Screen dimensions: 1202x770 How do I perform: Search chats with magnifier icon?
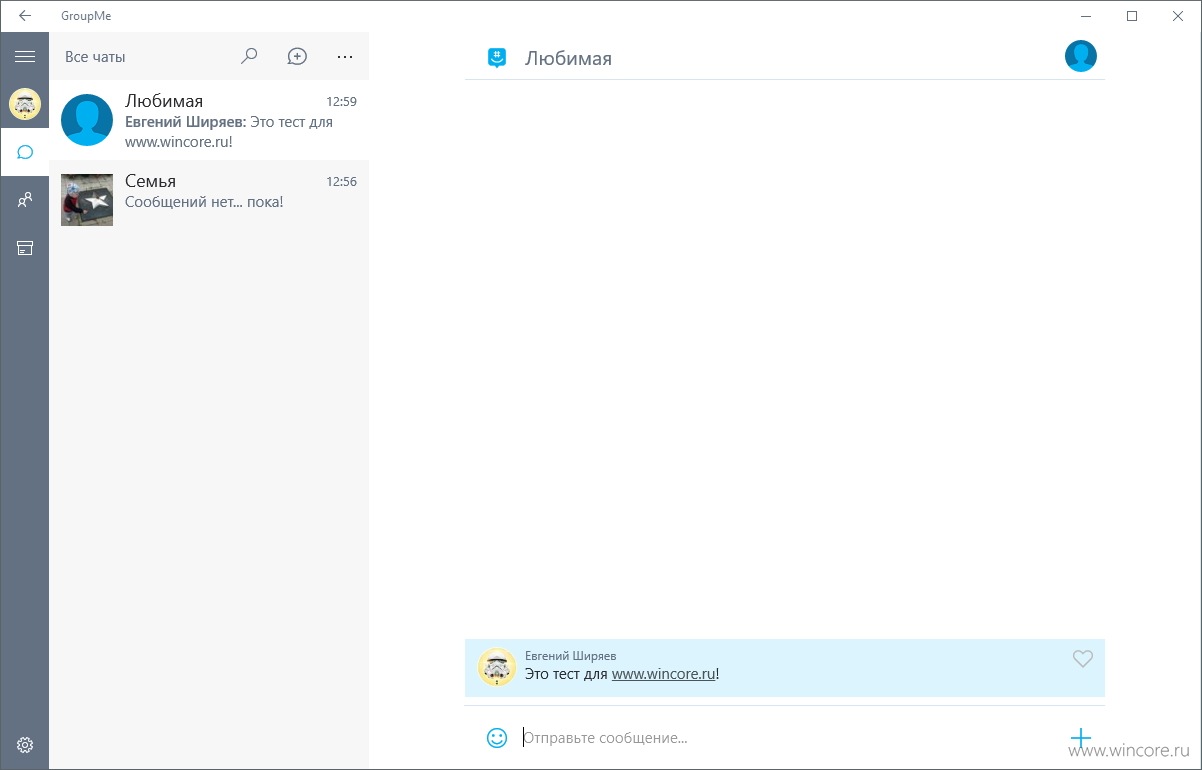click(x=250, y=57)
